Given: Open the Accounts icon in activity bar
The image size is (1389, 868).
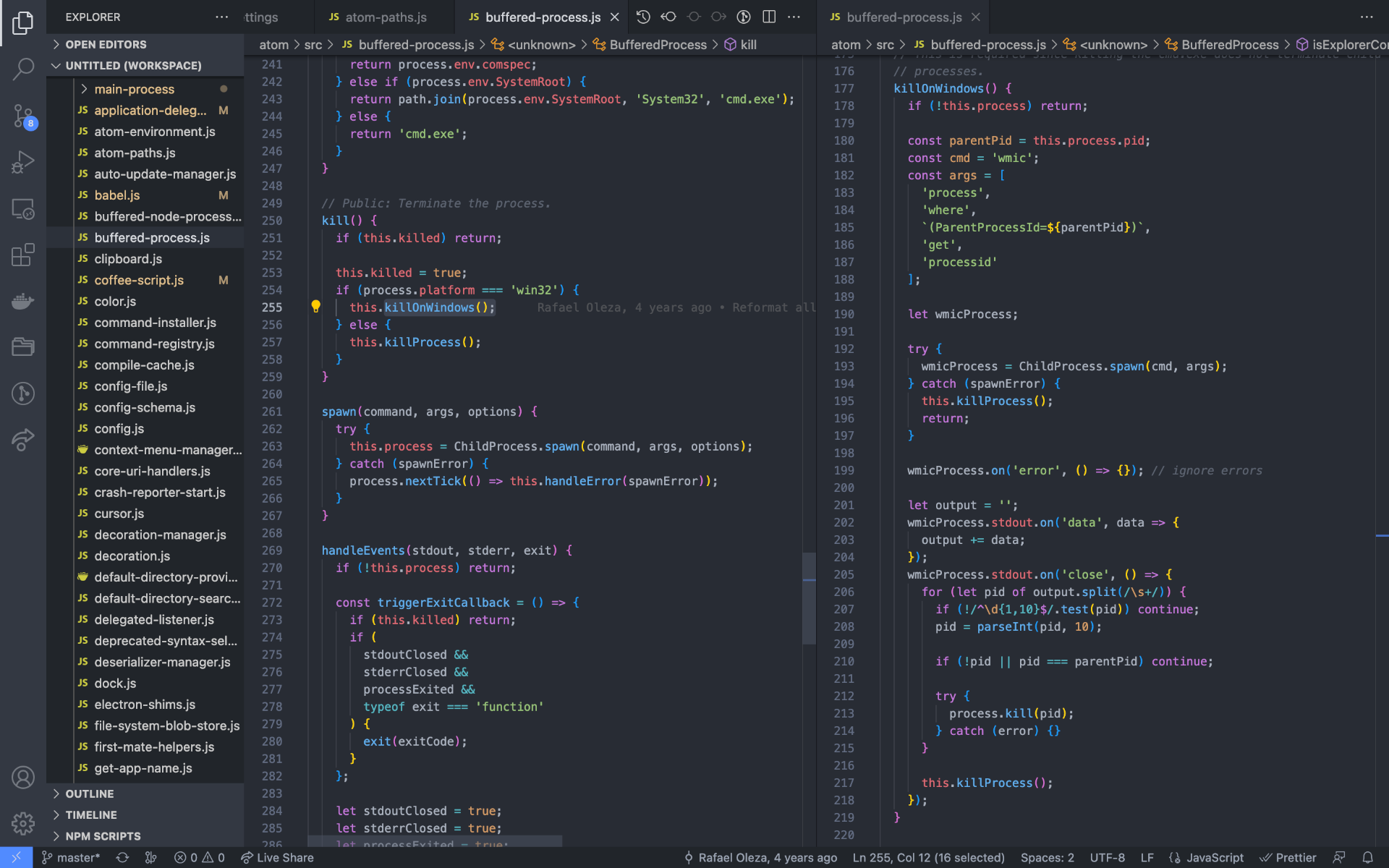Looking at the screenshot, I should [23, 778].
